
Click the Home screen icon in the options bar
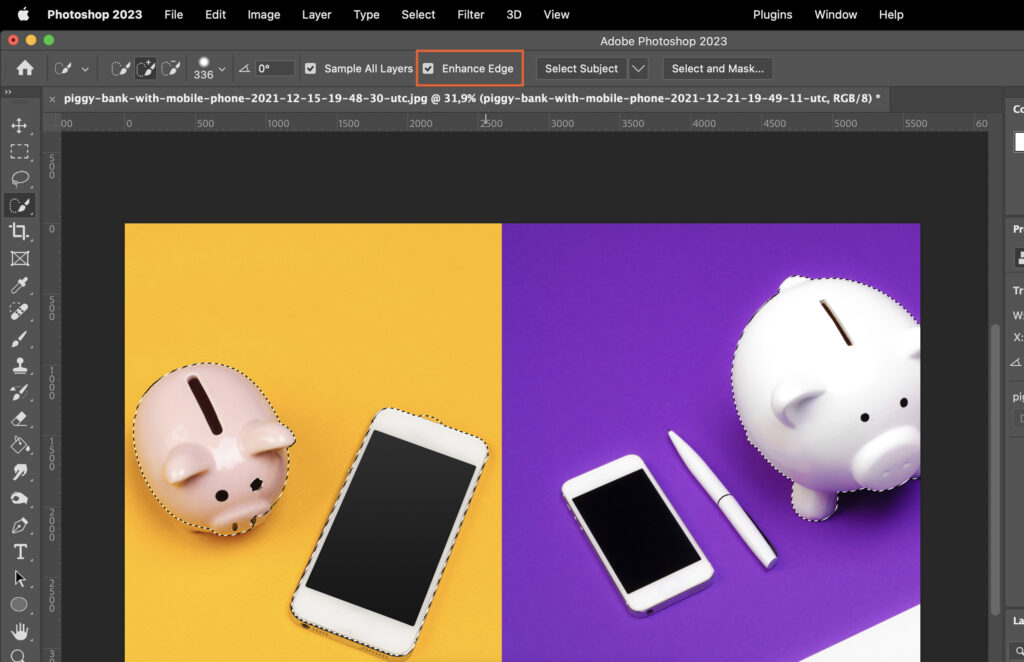pyautogui.click(x=23, y=68)
